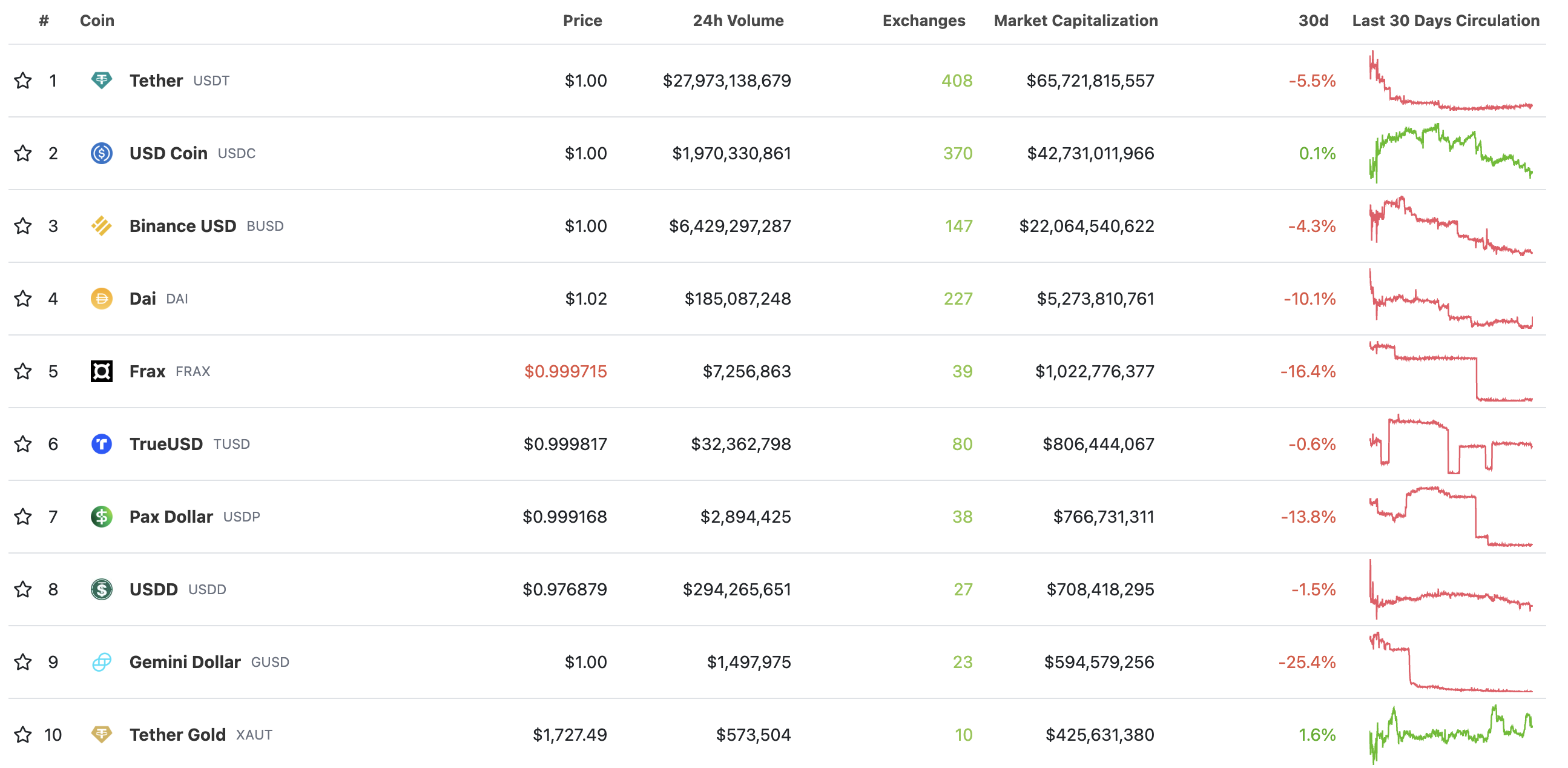Click the USDT ticker label
This screenshot has width=1568, height=768.
[x=211, y=81]
